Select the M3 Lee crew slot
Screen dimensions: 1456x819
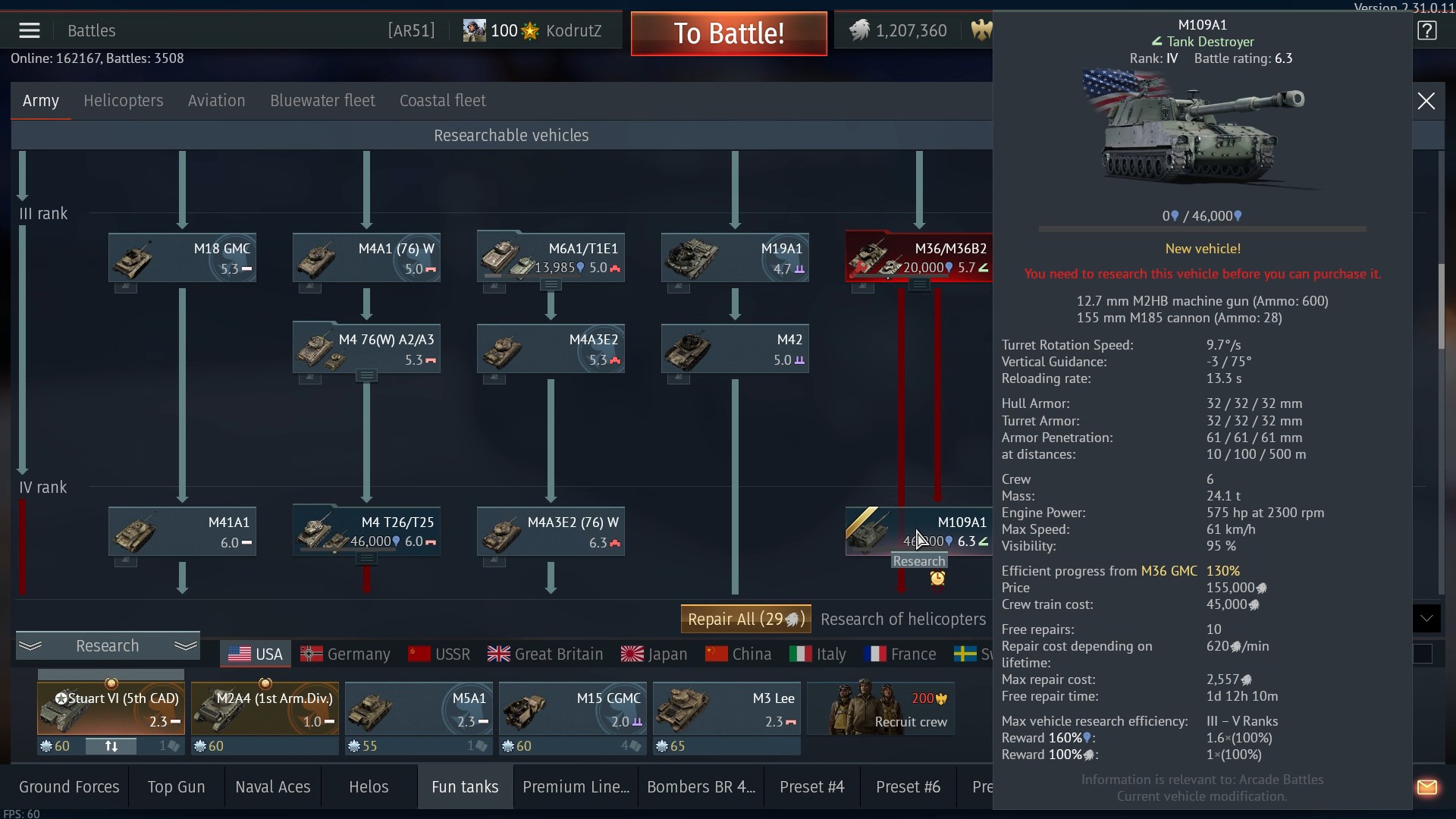pyautogui.click(x=726, y=708)
